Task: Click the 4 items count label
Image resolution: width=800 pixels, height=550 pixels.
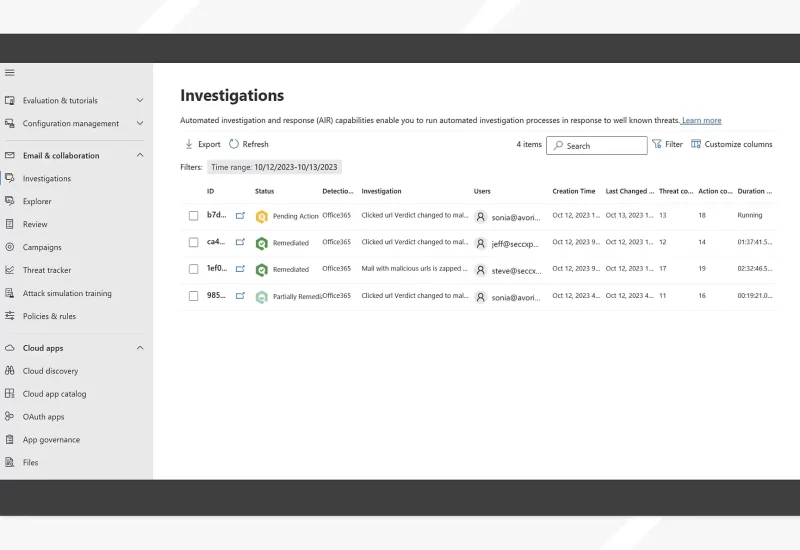Action: [x=529, y=144]
